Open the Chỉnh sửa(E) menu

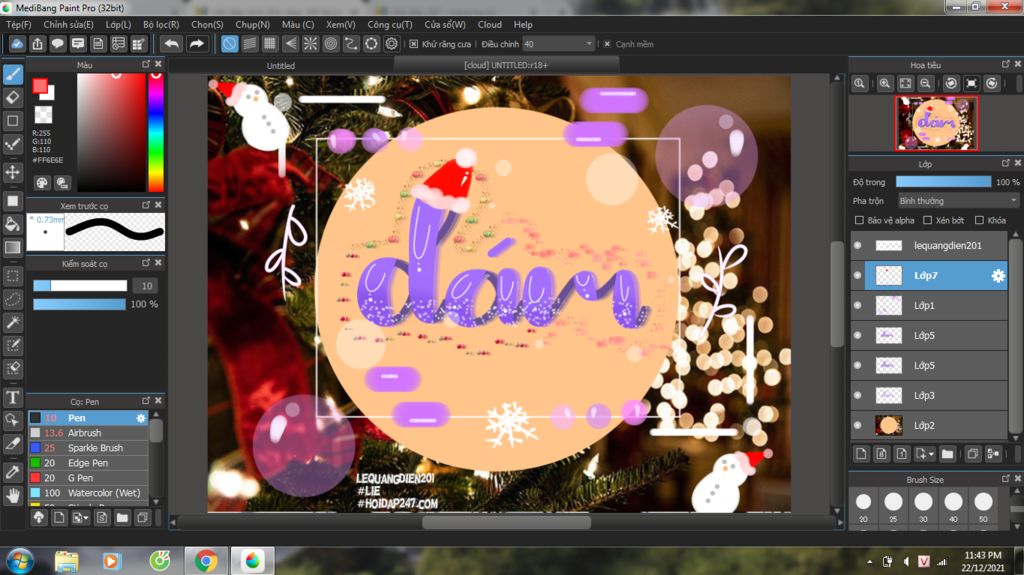(x=69, y=24)
